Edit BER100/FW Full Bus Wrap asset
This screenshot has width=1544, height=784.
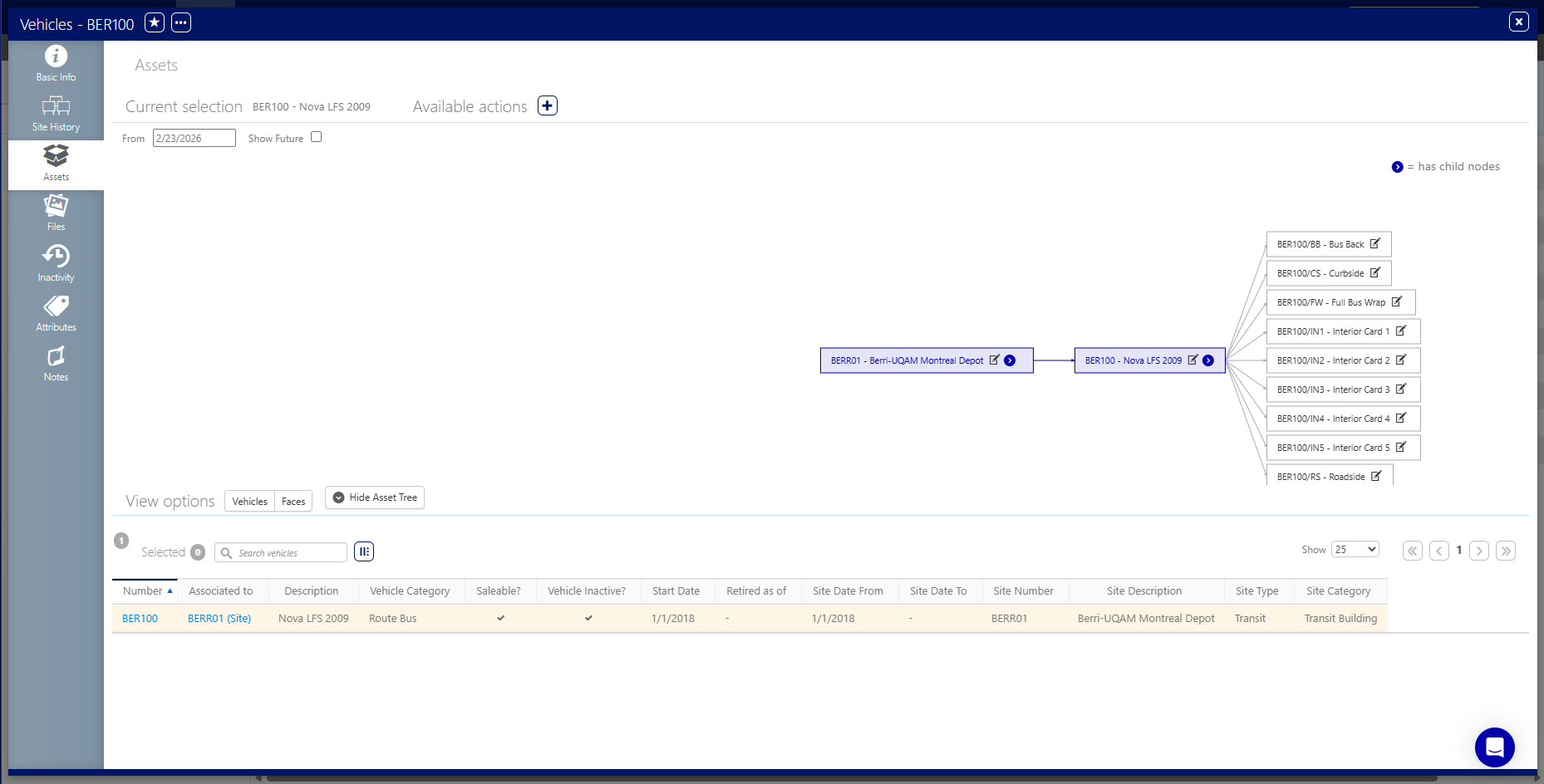click(1396, 301)
